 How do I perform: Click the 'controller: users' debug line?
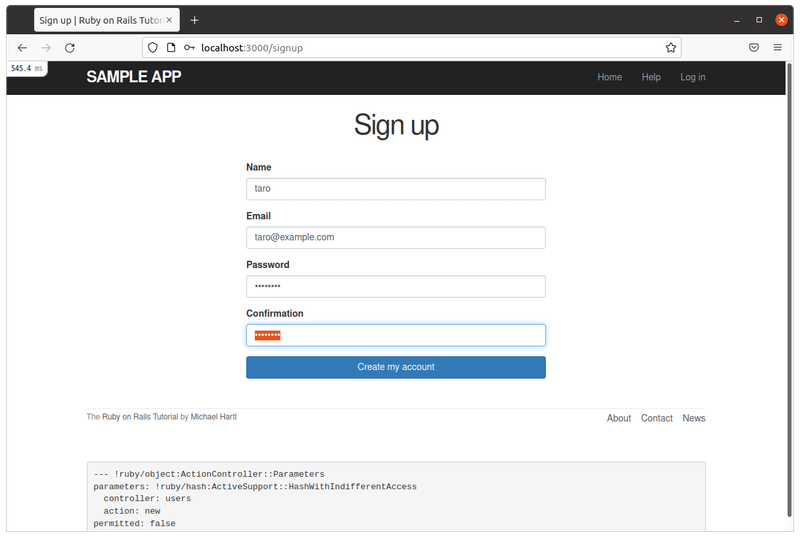point(147,499)
